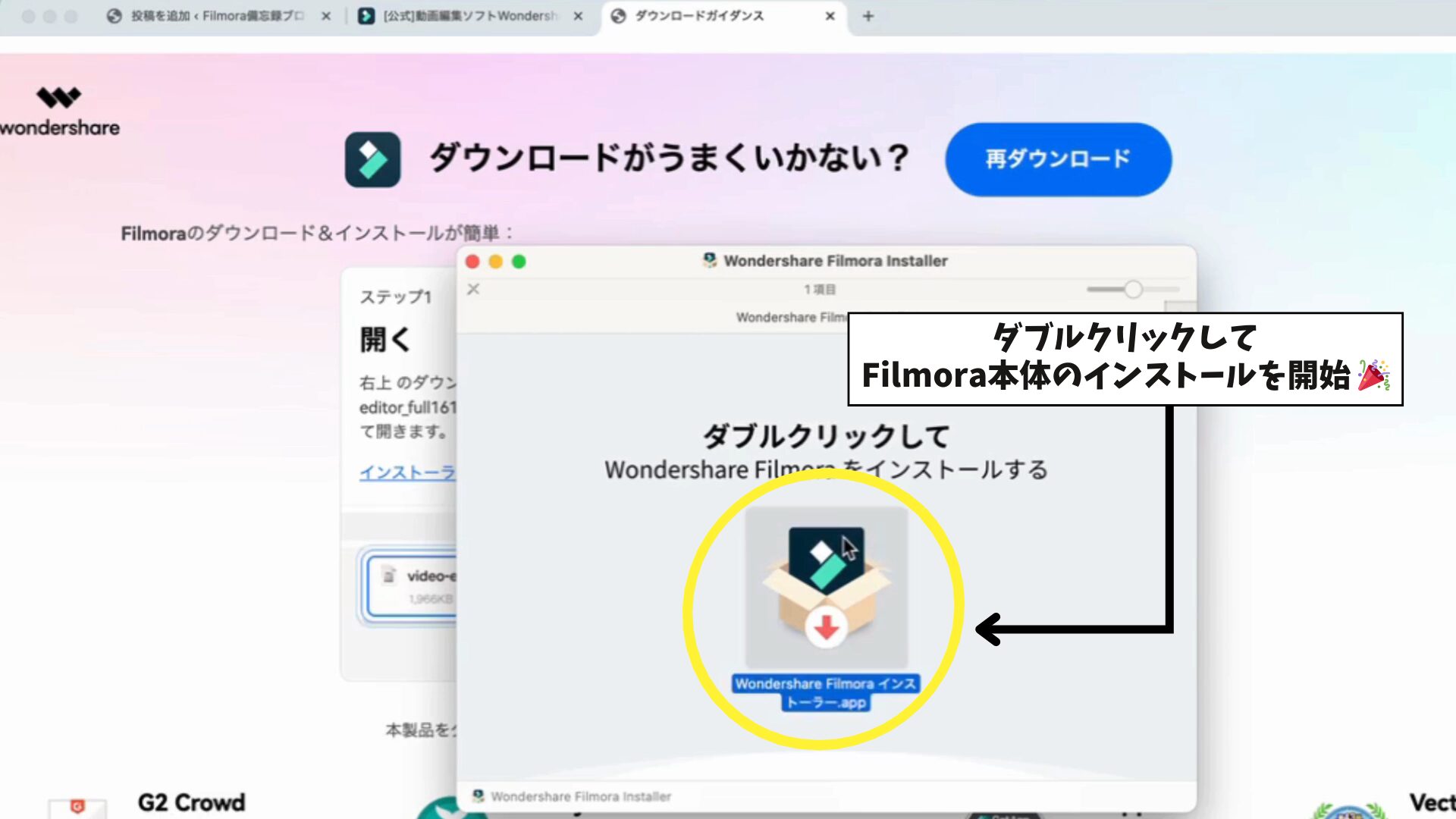The height and width of the screenshot is (819, 1456).
Task: Click the Filmora icon in installer status bar
Action: [478, 795]
